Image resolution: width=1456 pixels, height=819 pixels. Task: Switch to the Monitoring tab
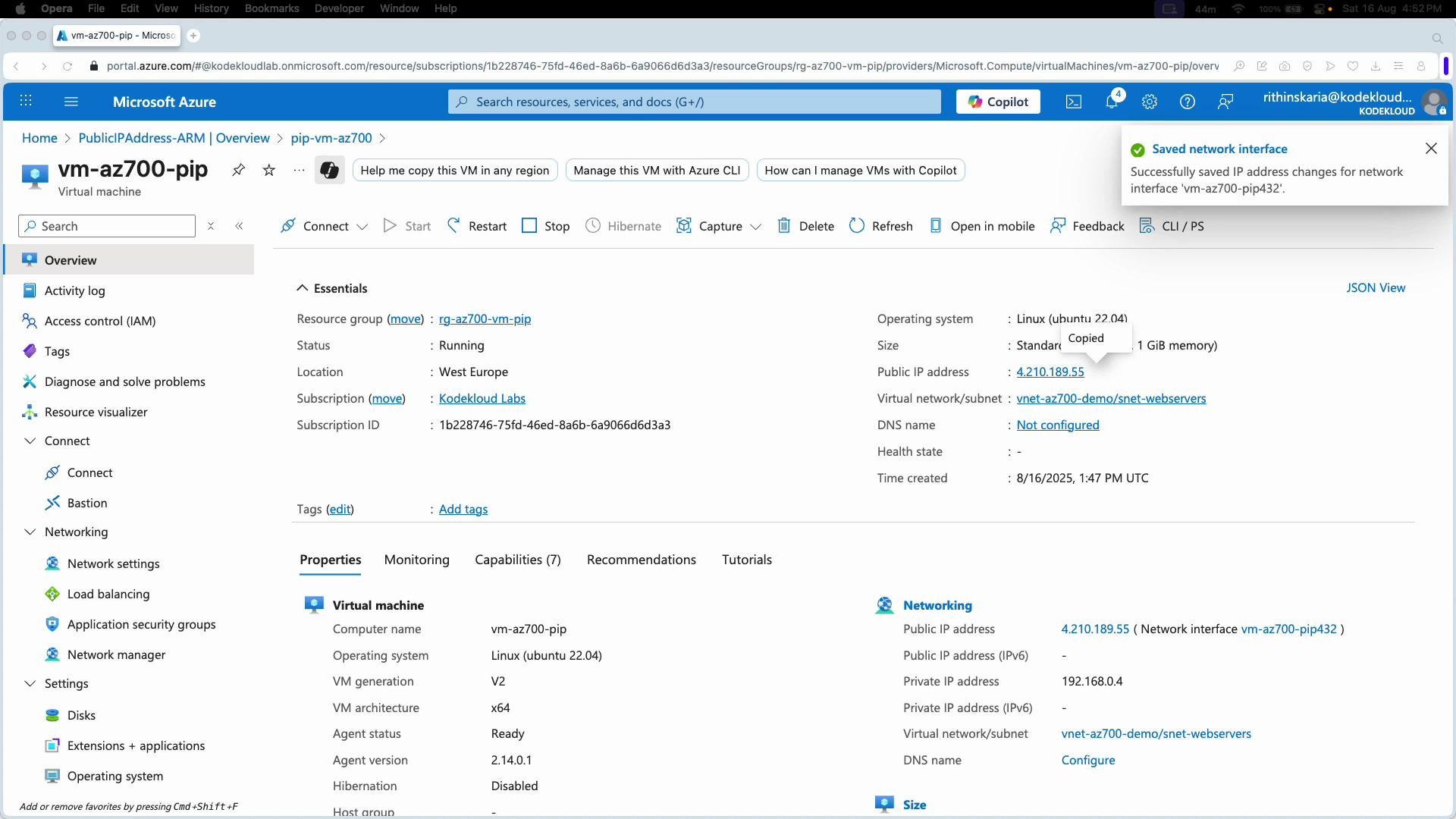pyautogui.click(x=416, y=560)
